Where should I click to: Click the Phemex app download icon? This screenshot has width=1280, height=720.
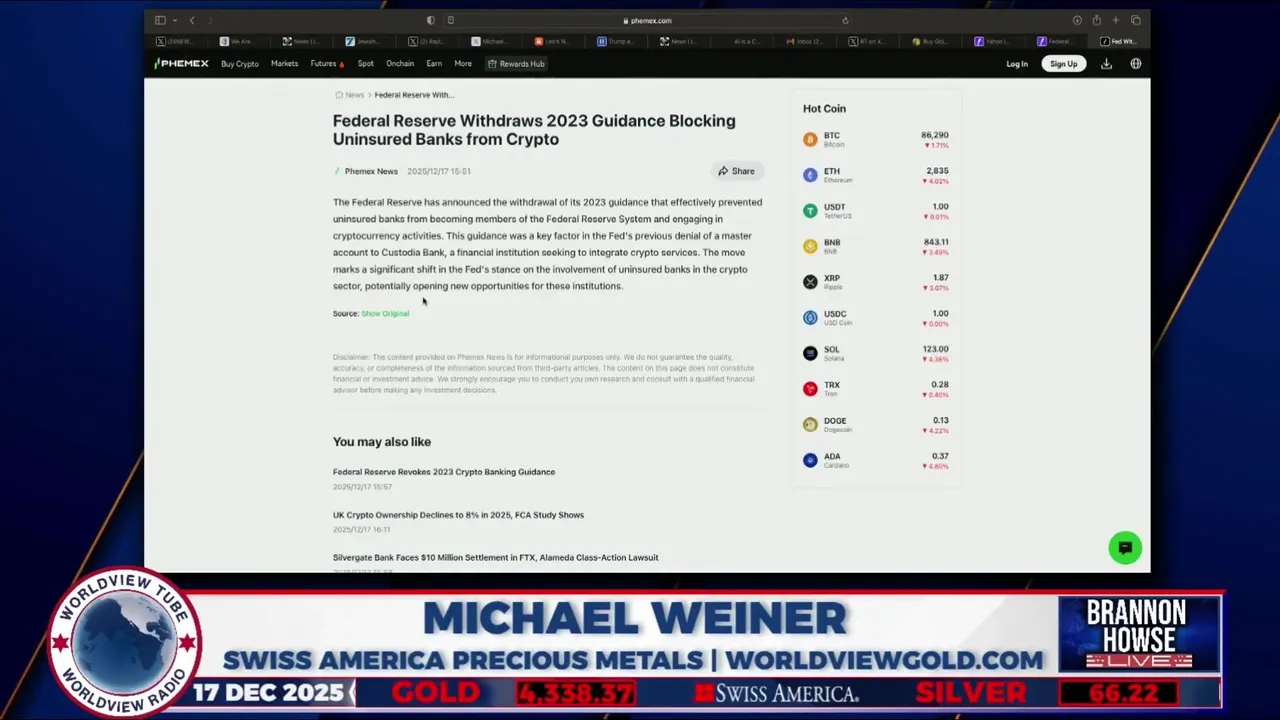(1106, 64)
